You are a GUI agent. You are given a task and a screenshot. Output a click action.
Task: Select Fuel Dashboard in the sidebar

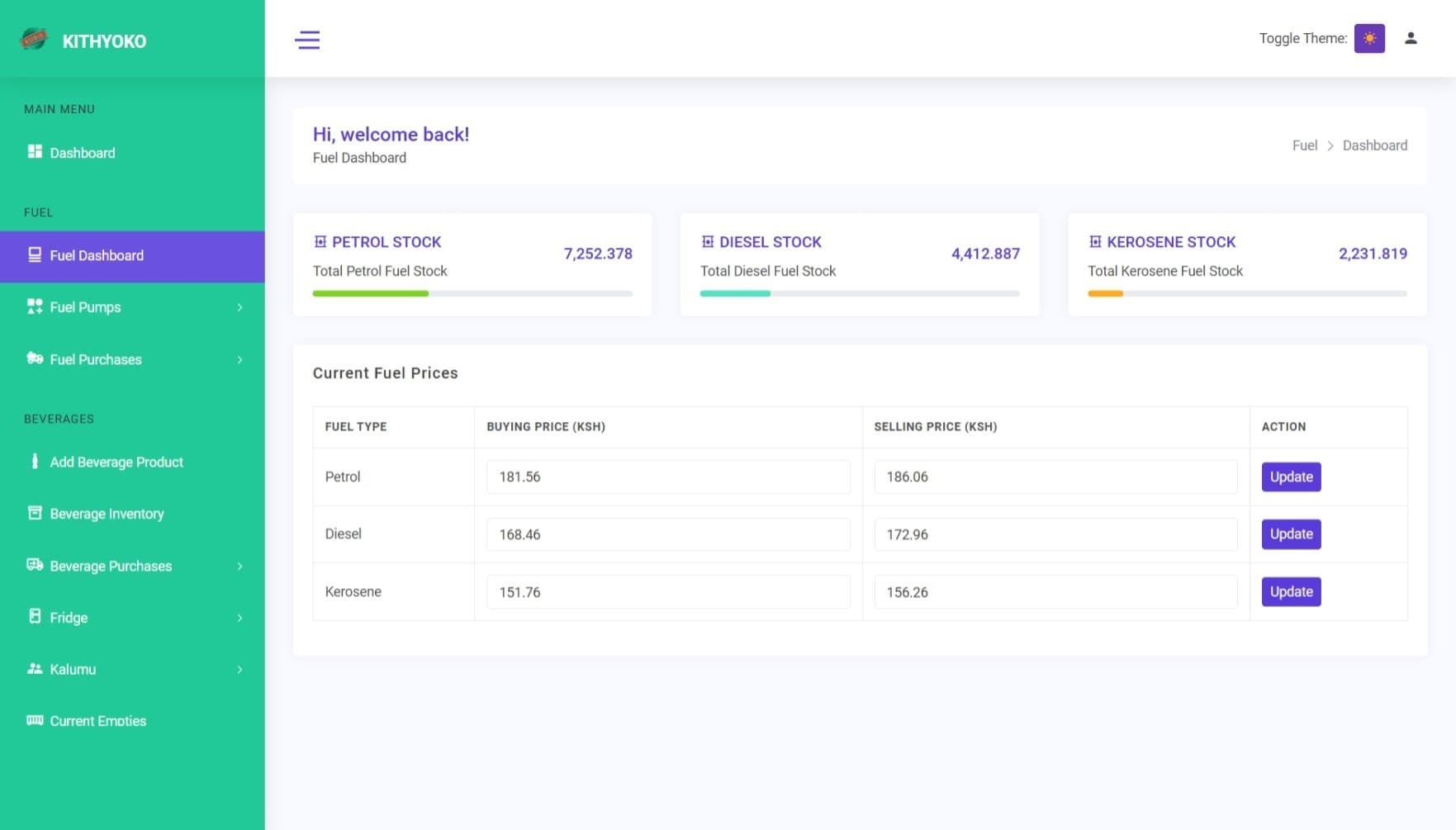pyautogui.click(x=97, y=256)
